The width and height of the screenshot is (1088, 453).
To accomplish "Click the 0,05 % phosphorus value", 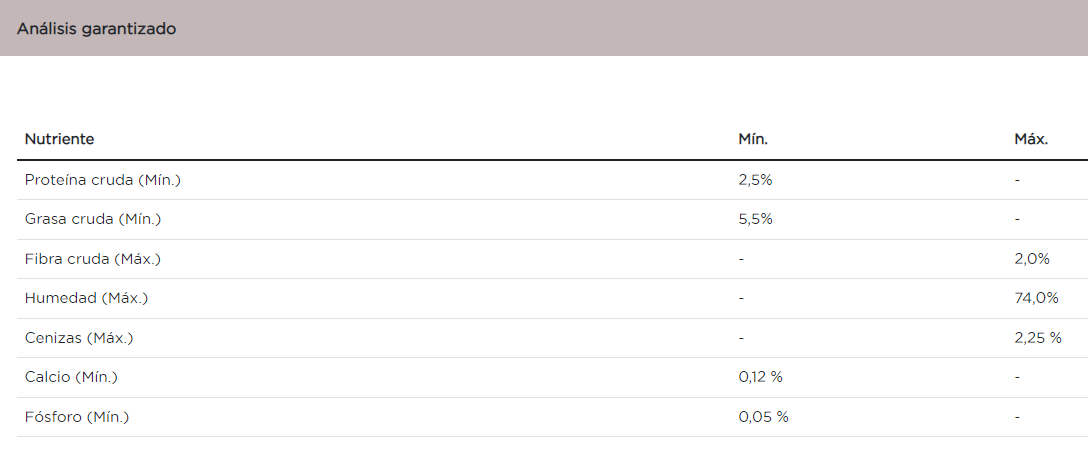I will (x=763, y=417).
